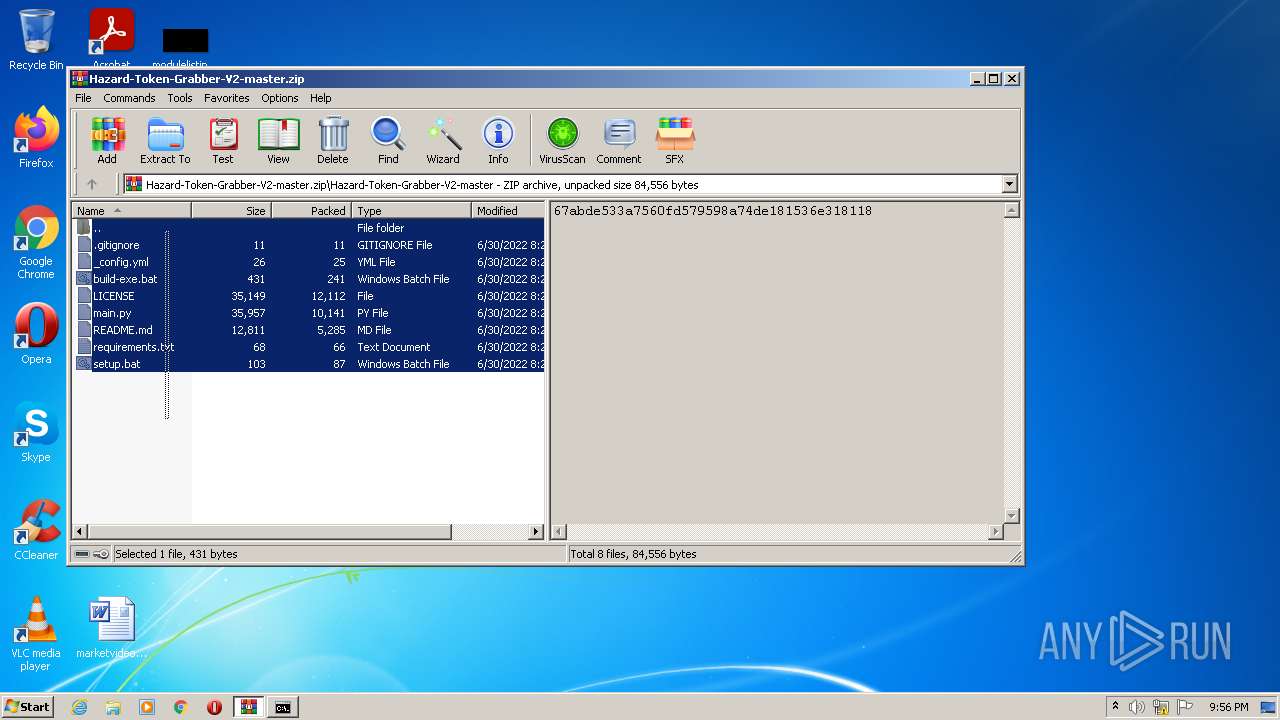Click the drive icon in status bar
1280x720 pixels.
point(82,554)
